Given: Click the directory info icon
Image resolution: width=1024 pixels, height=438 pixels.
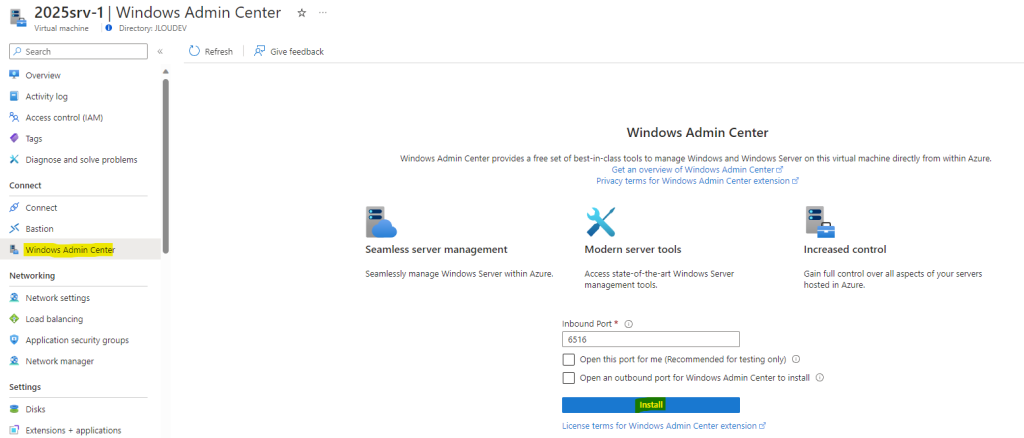Looking at the screenshot, I should pyautogui.click(x=108, y=28).
